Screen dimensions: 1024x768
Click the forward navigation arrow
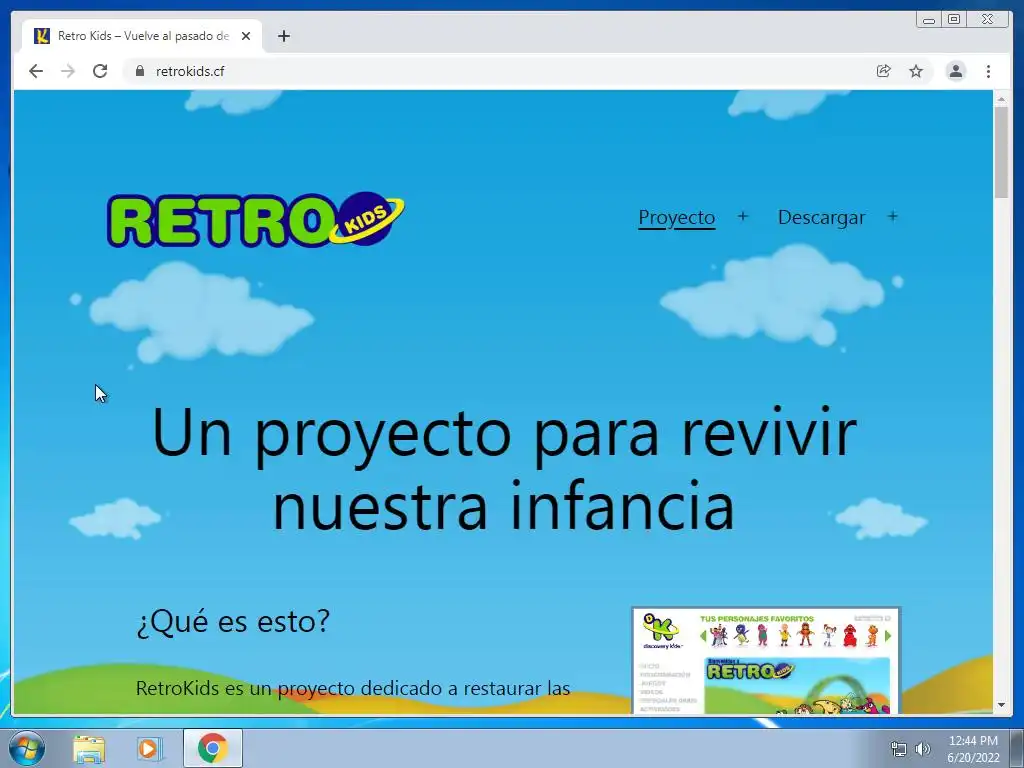68,71
